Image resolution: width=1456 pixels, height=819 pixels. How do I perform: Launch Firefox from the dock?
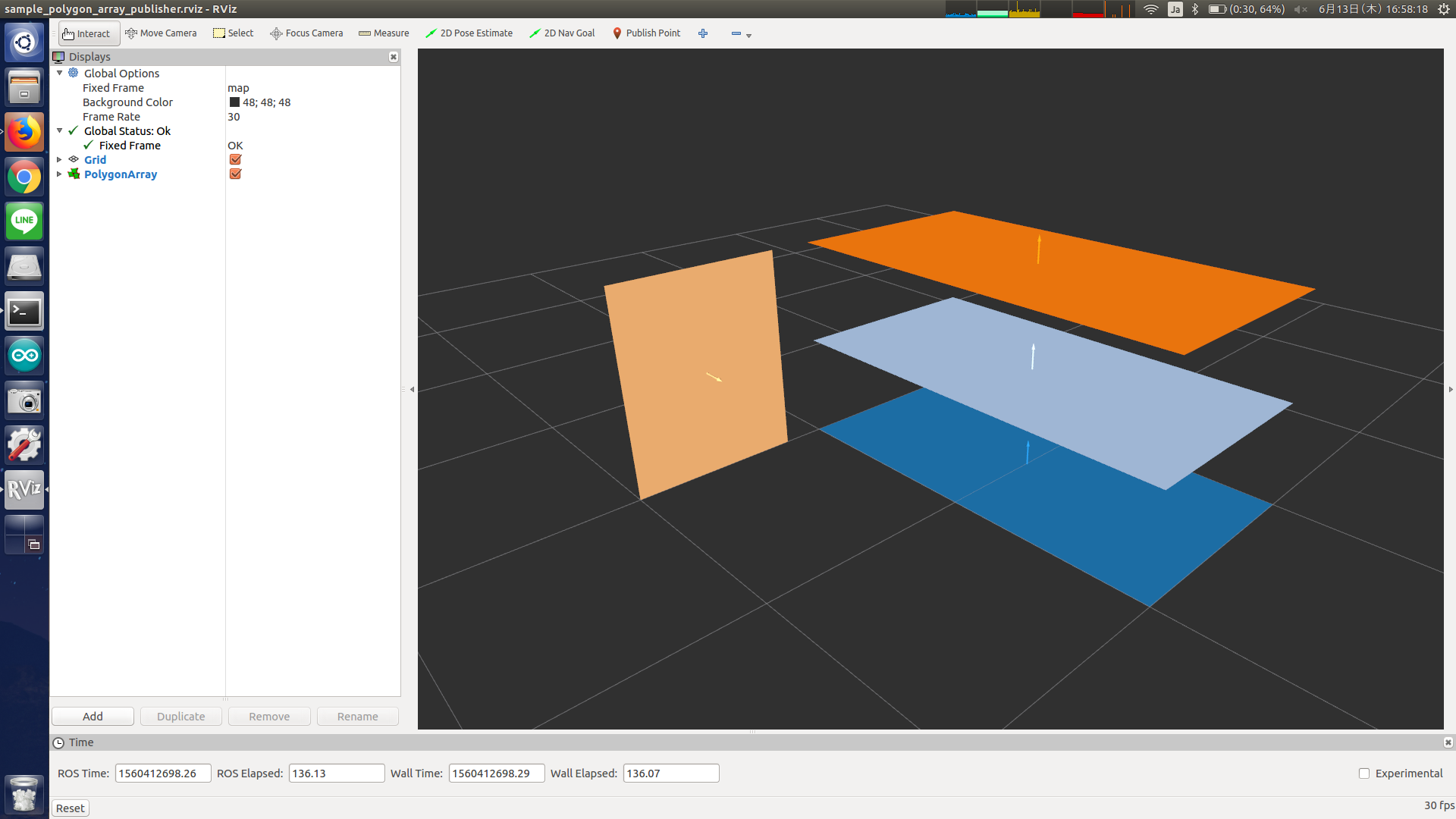[x=24, y=132]
